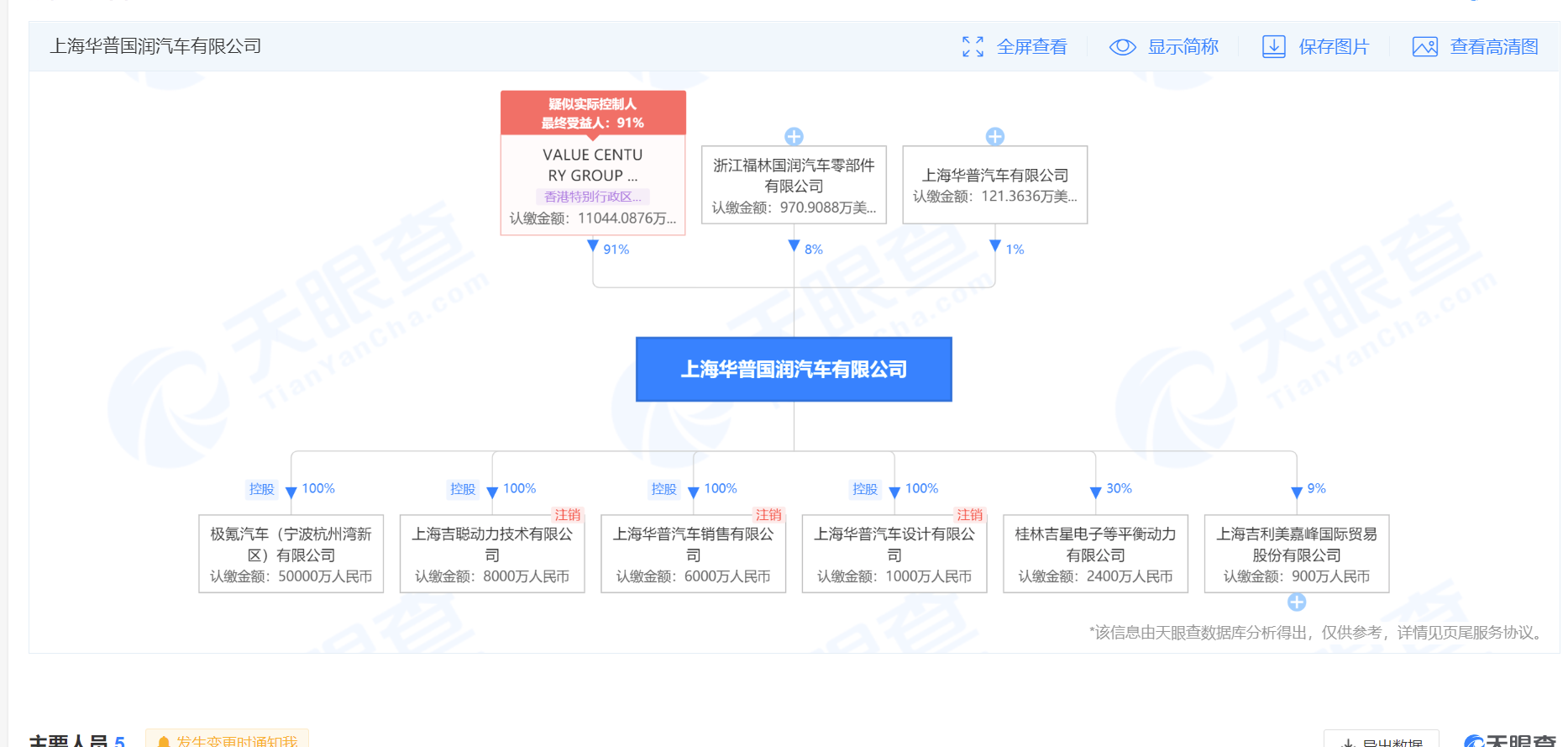Click 注销 badge on 上海吉聪动力技术
The image size is (1568, 747).
point(568,515)
